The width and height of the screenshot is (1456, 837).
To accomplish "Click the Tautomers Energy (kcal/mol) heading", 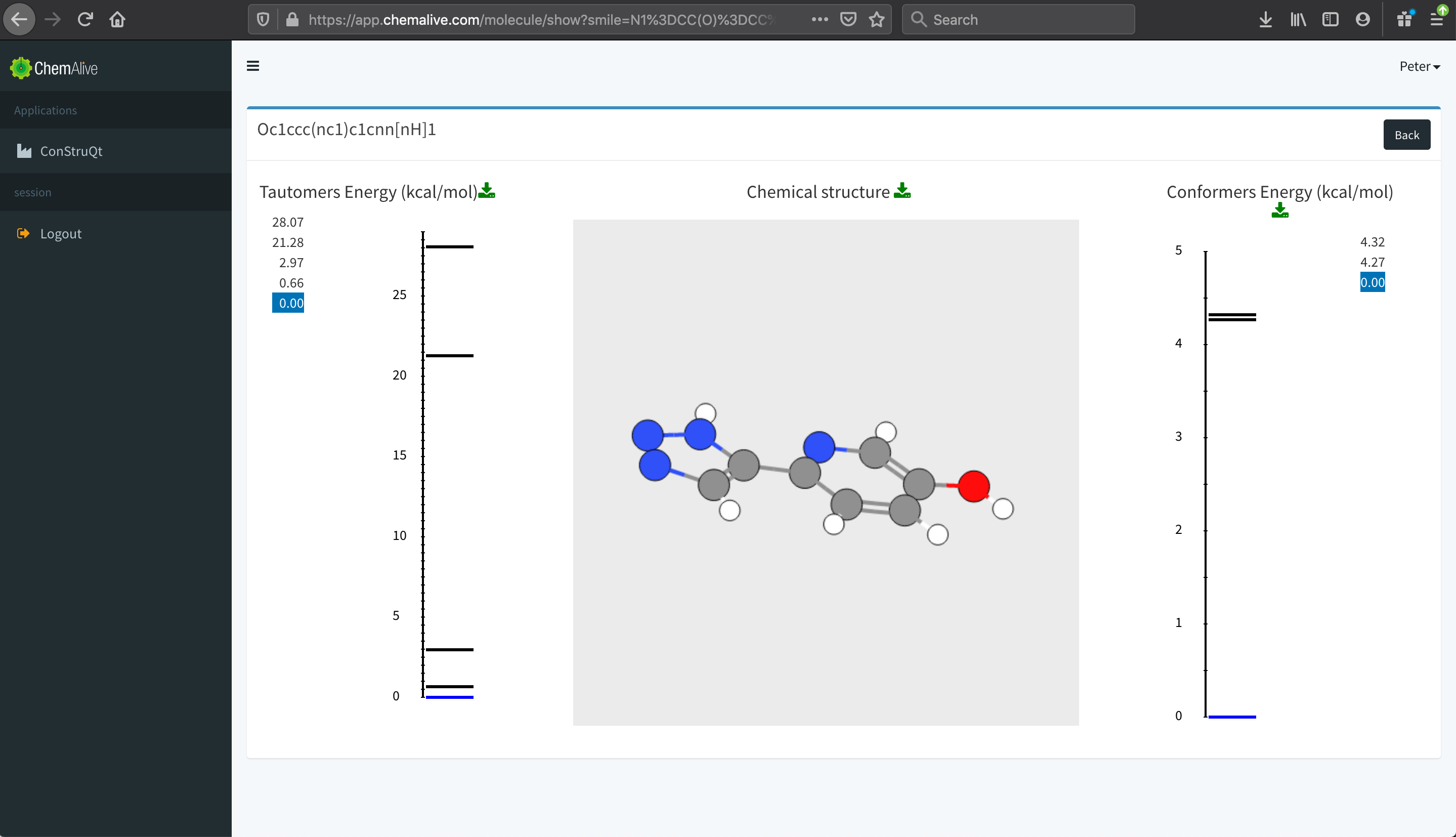I will coord(368,192).
